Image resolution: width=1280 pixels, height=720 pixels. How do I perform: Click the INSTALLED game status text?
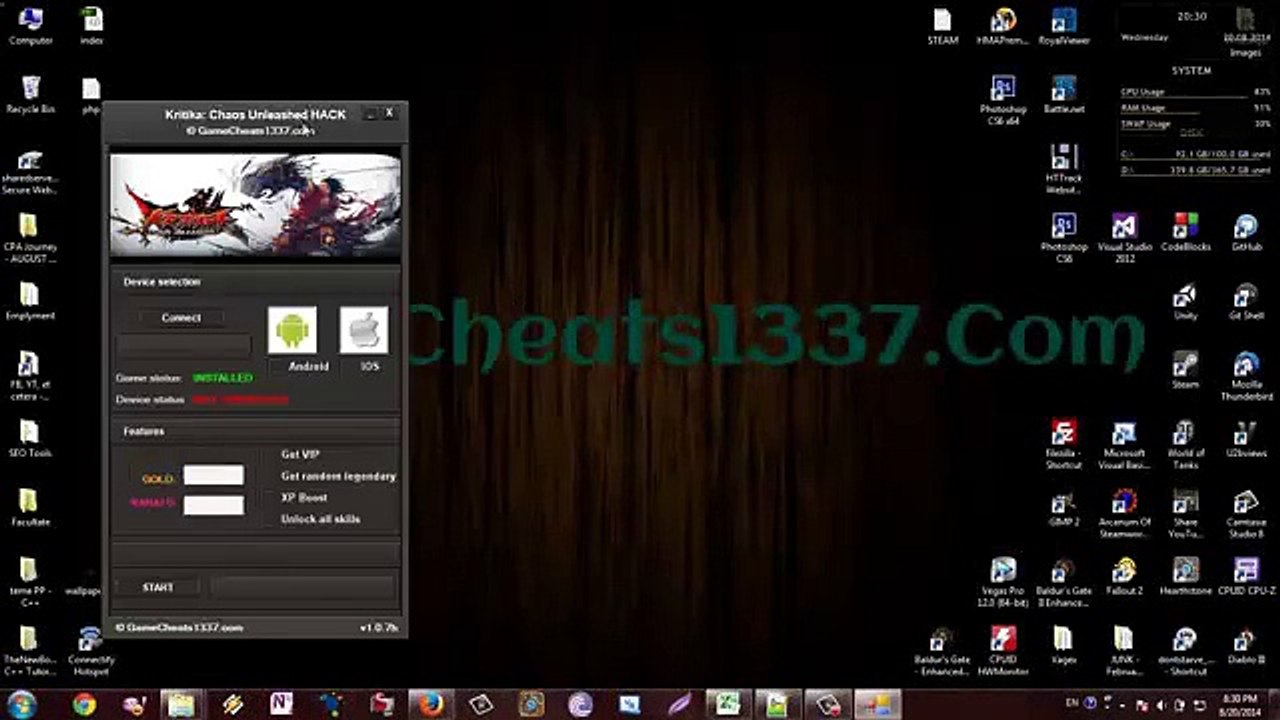tap(222, 378)
